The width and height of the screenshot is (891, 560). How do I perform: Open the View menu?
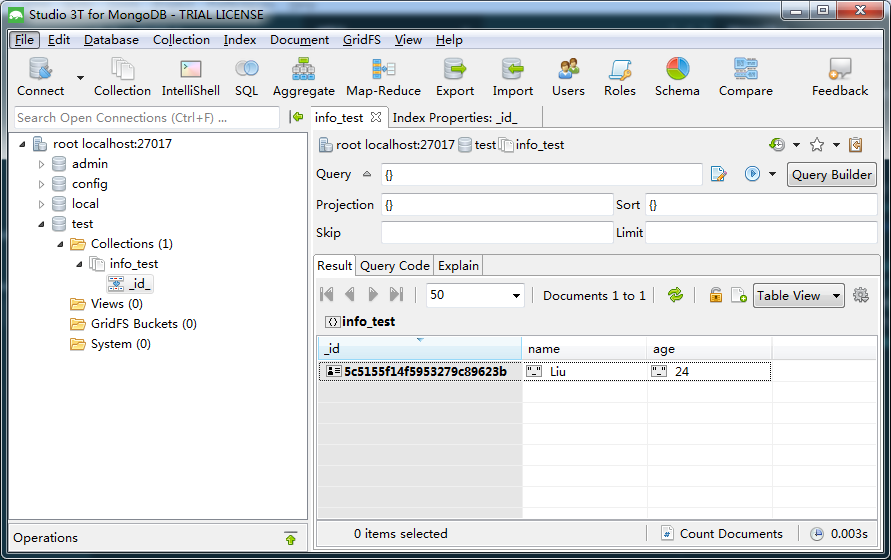pos(408,40)
